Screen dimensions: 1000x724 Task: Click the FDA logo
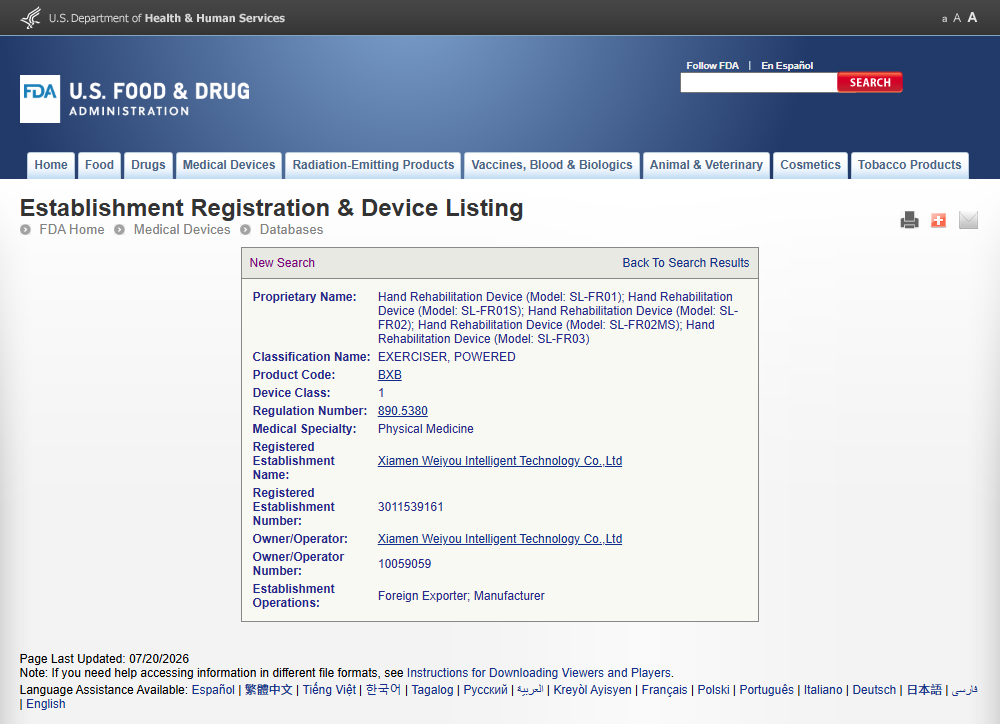(x=40, y=99)
